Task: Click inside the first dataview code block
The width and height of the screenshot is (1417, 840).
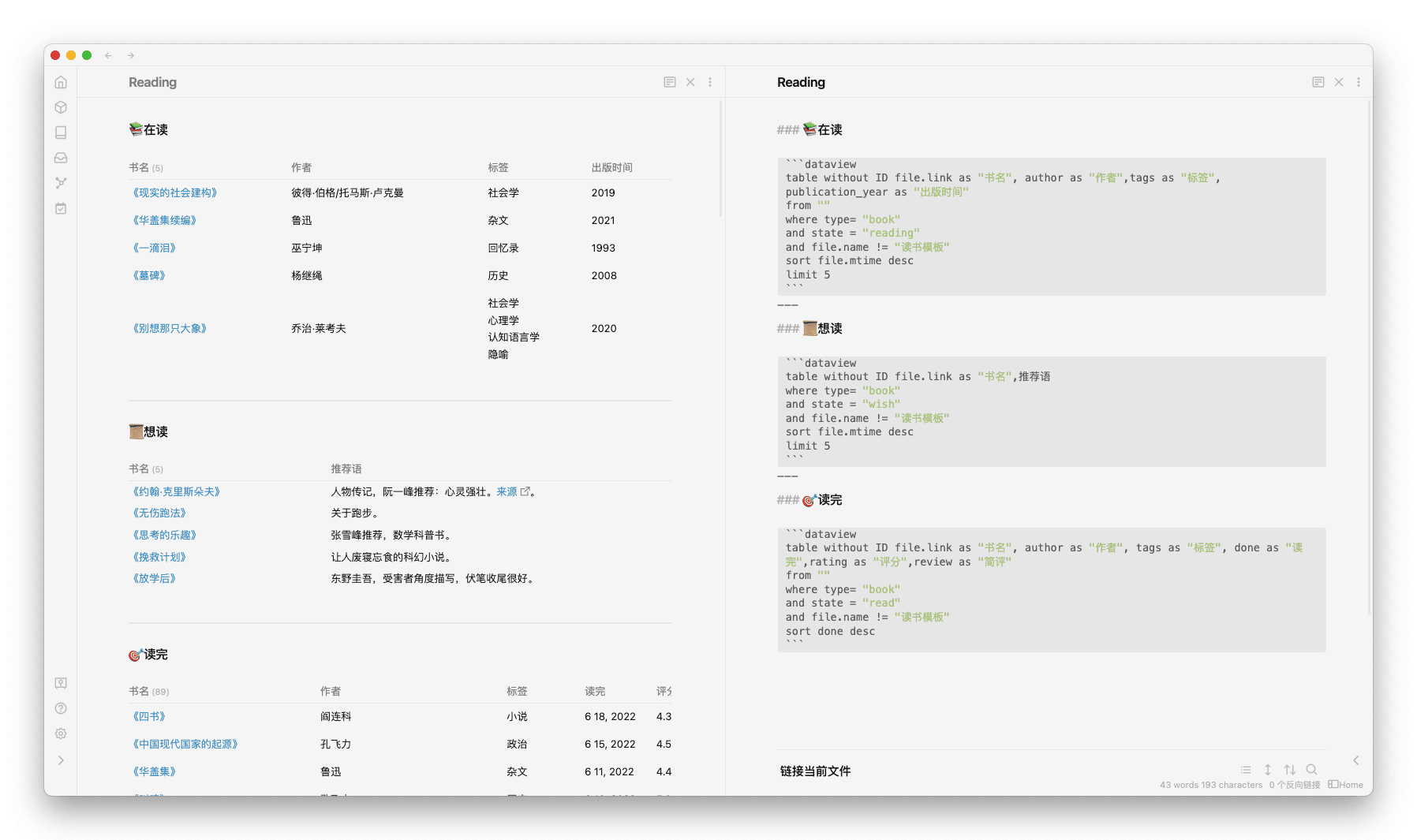Action: 1052,226
